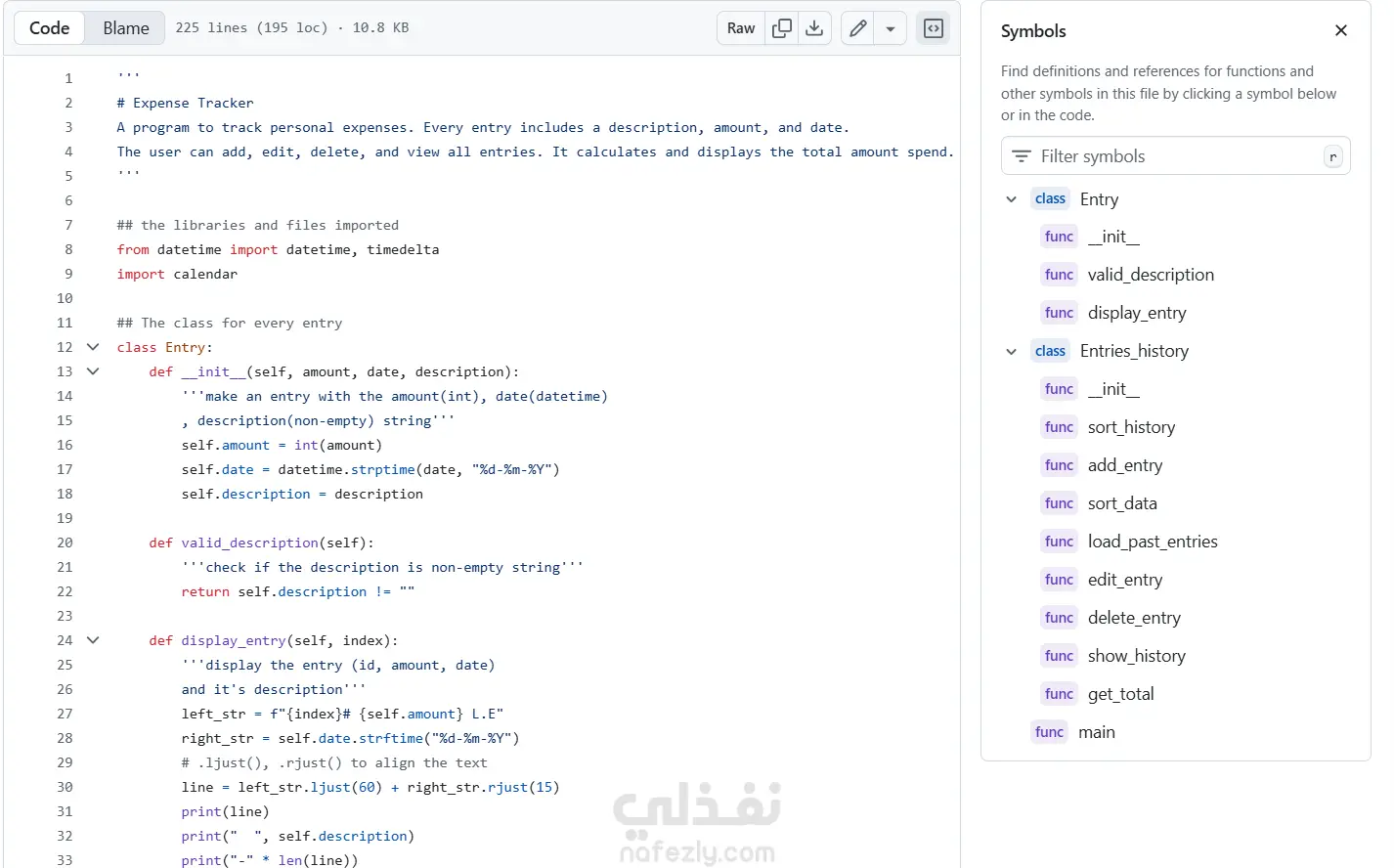Select line number 1
1394x868 pixels.
pos(68,78)
